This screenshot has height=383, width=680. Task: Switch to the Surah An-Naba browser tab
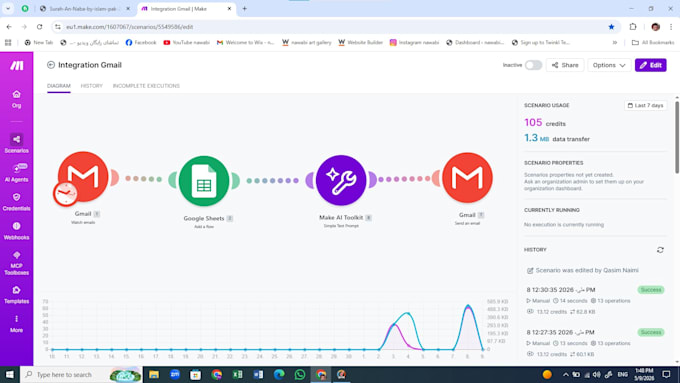(x=85, y=9)
